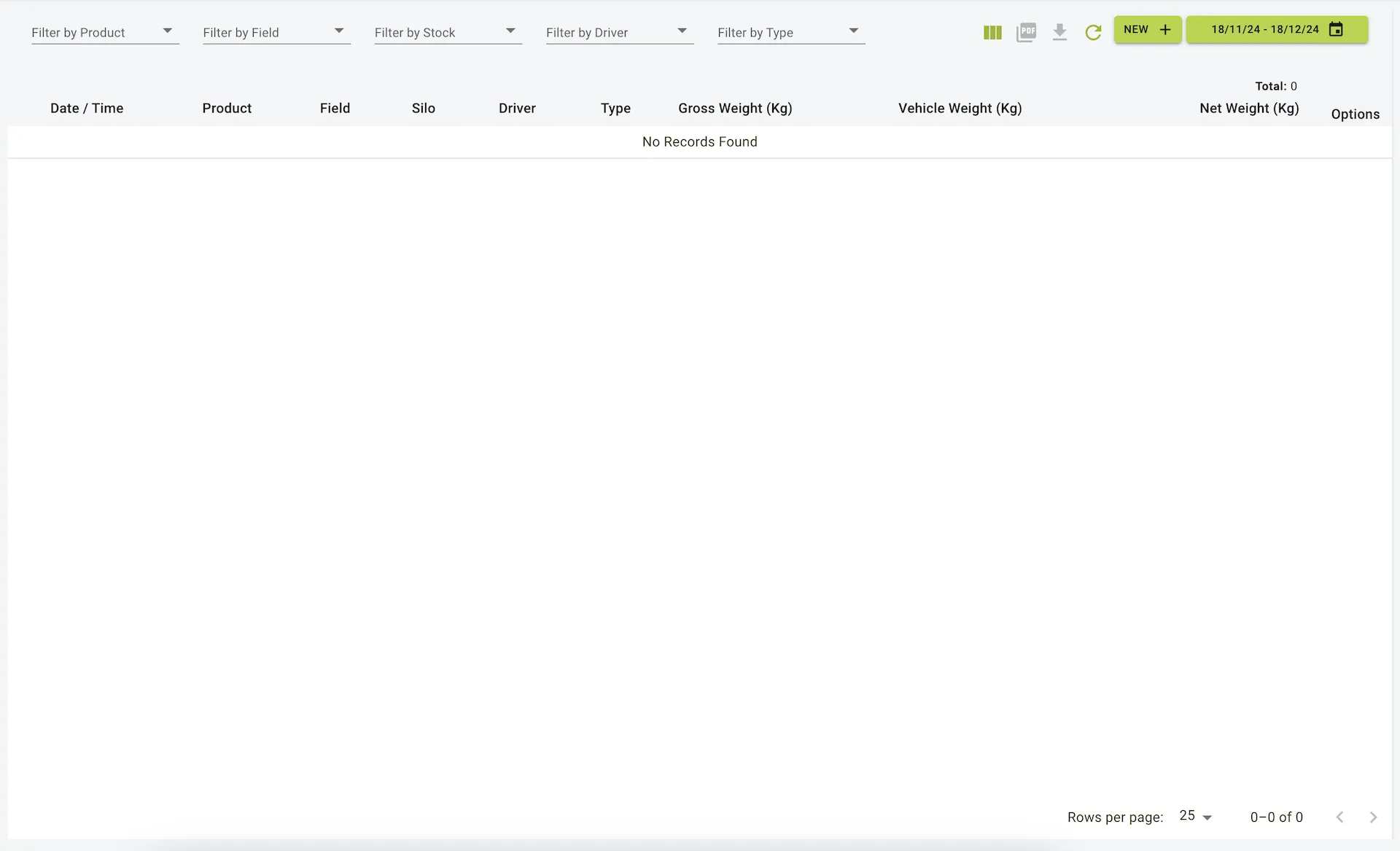The image size is (1400, 851).
Task: Click the plus icon on NEW button
Action: (x=1165, y=29)
